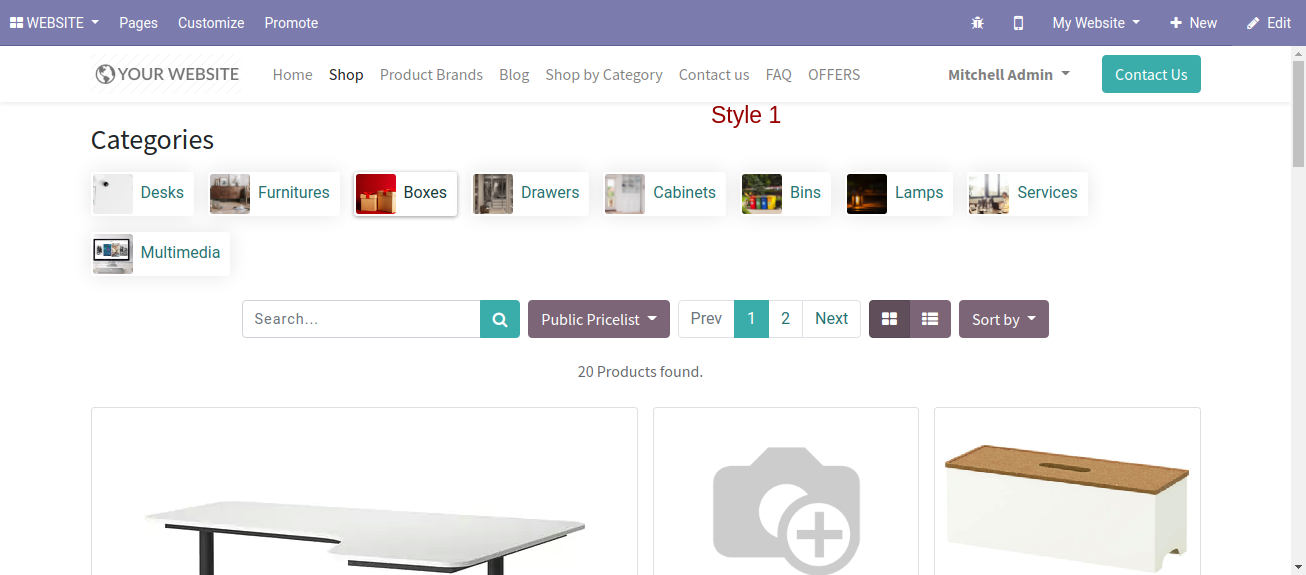Click the Categories heading
Screen dimensions: 1306x575
pyautogui.click(x=152, y=140)
